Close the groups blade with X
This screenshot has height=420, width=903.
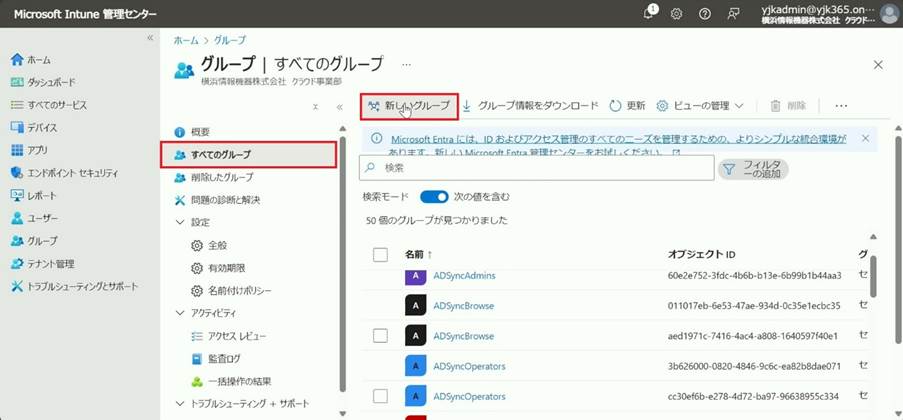878,65
